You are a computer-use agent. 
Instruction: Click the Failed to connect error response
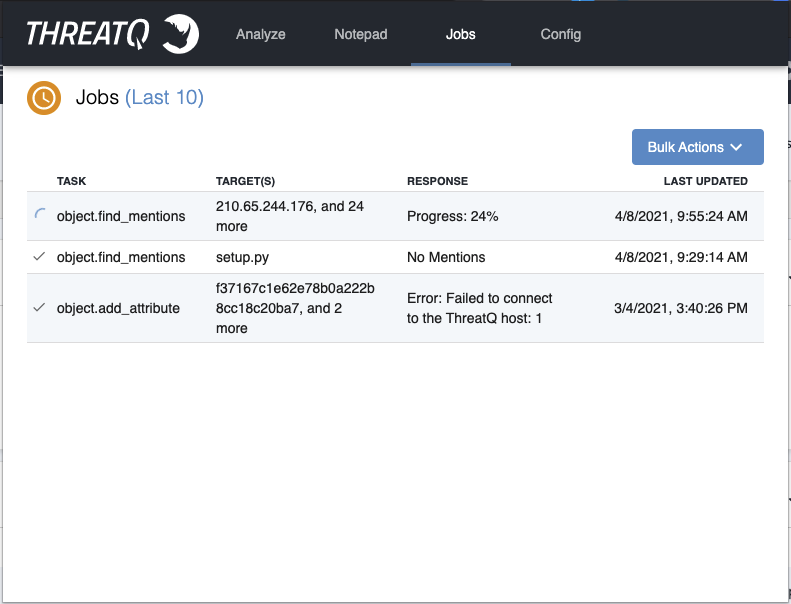point(480,308)
